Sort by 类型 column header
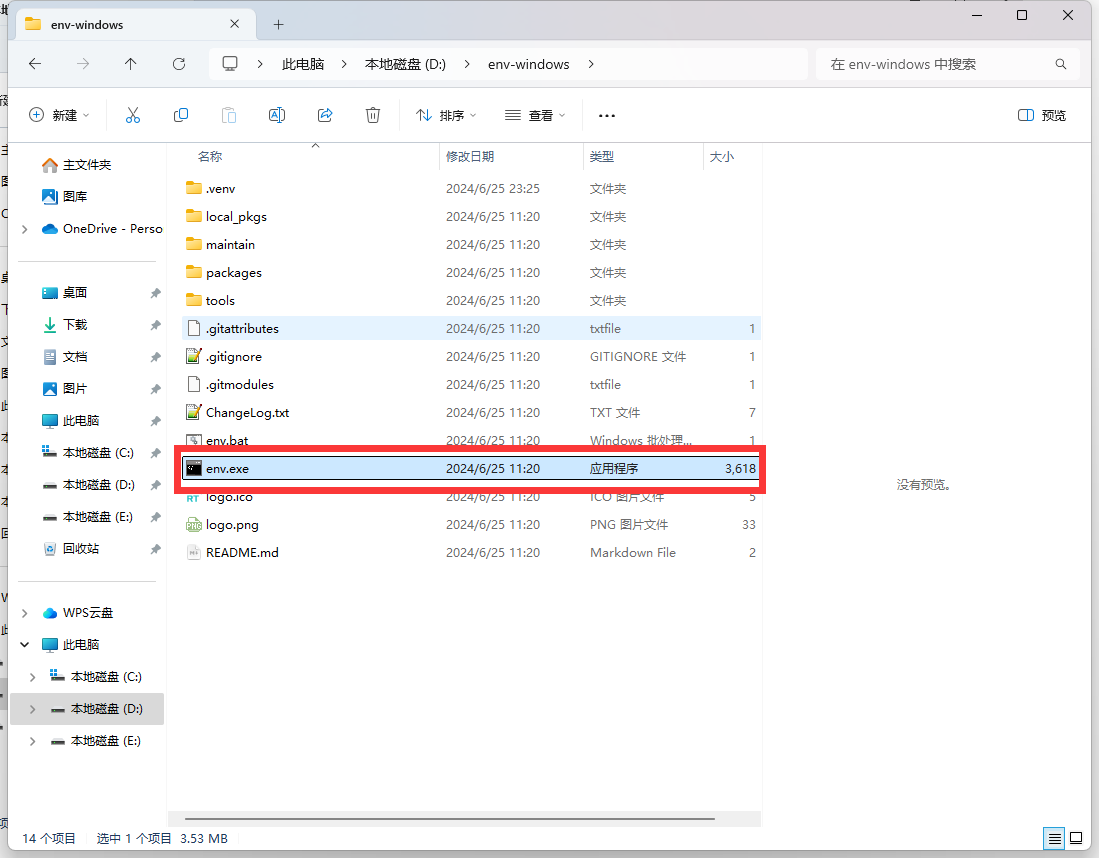The height and width of the screenshot is (858, 1099). pos(601,156)
